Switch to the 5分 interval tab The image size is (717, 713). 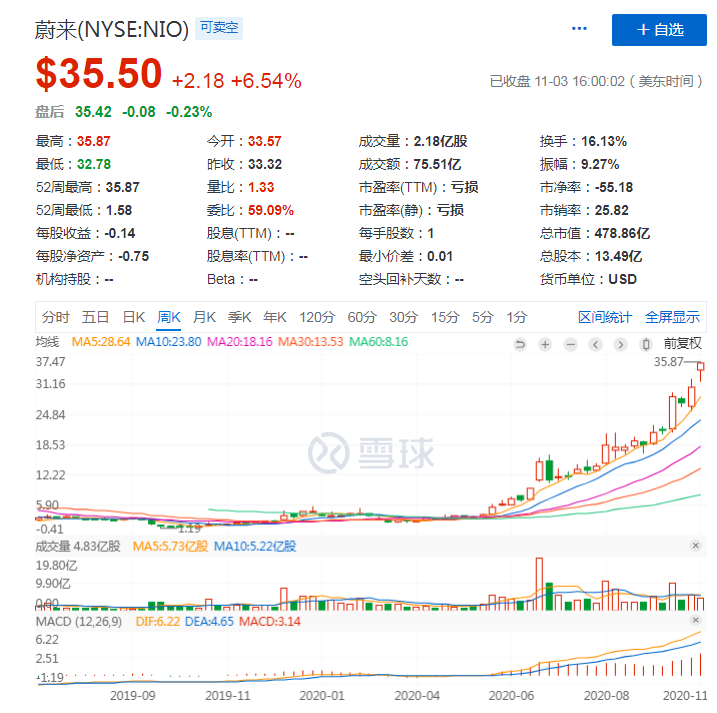click(482, 316)
